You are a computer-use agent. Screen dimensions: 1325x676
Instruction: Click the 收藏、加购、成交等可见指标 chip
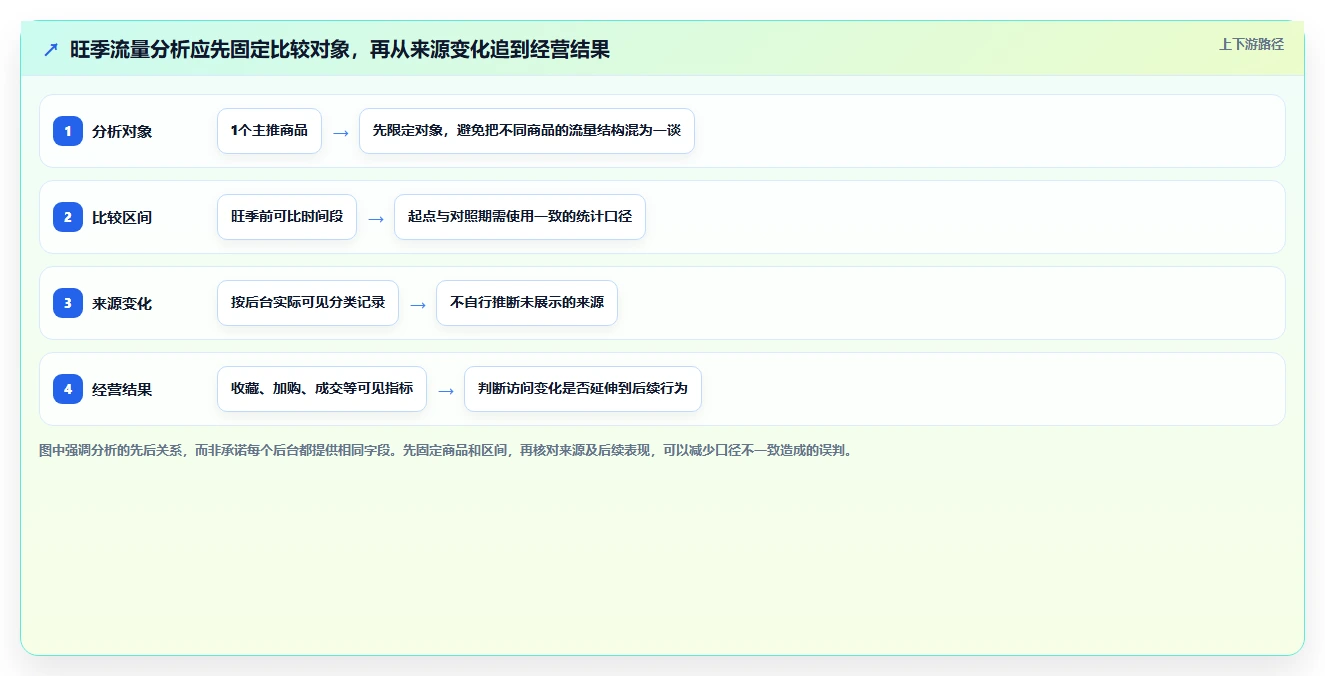322,389
